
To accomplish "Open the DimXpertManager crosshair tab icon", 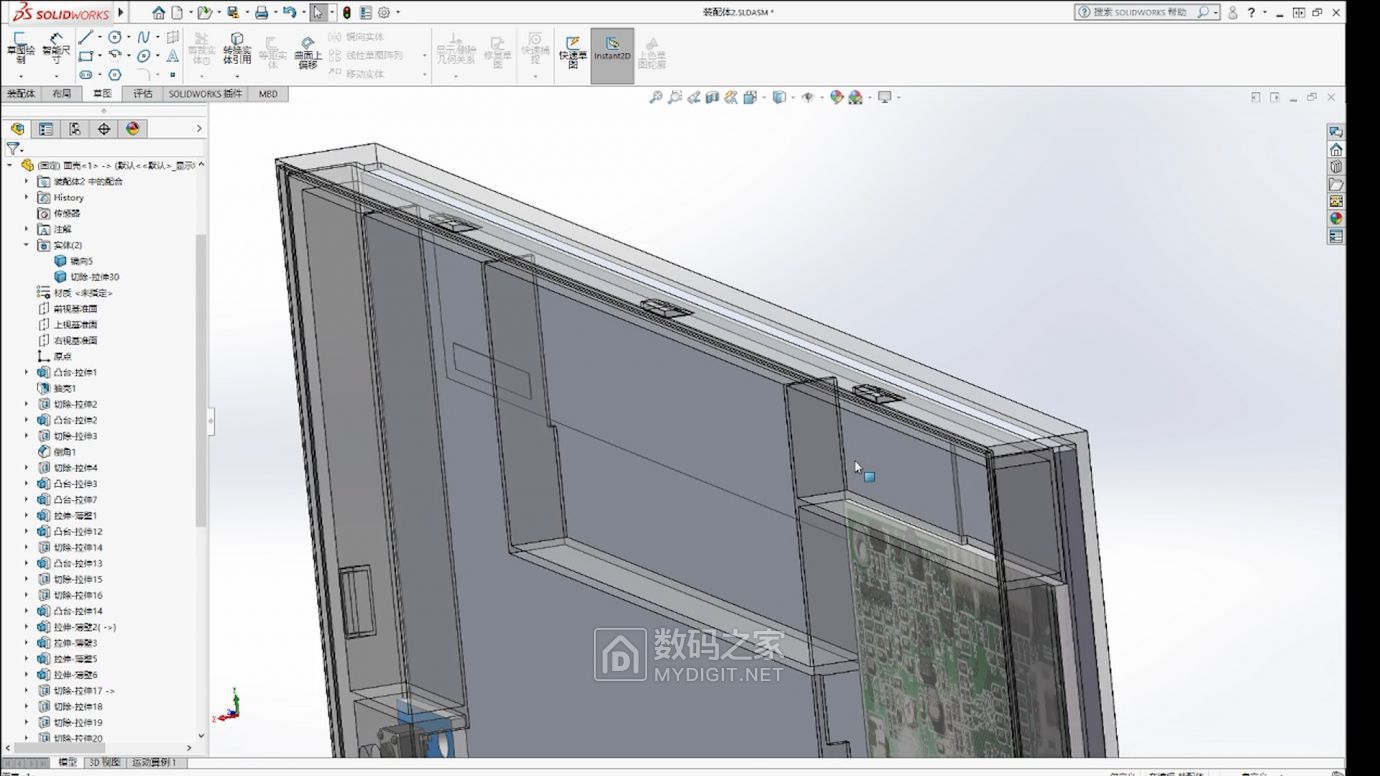I will tap(104, 129).
